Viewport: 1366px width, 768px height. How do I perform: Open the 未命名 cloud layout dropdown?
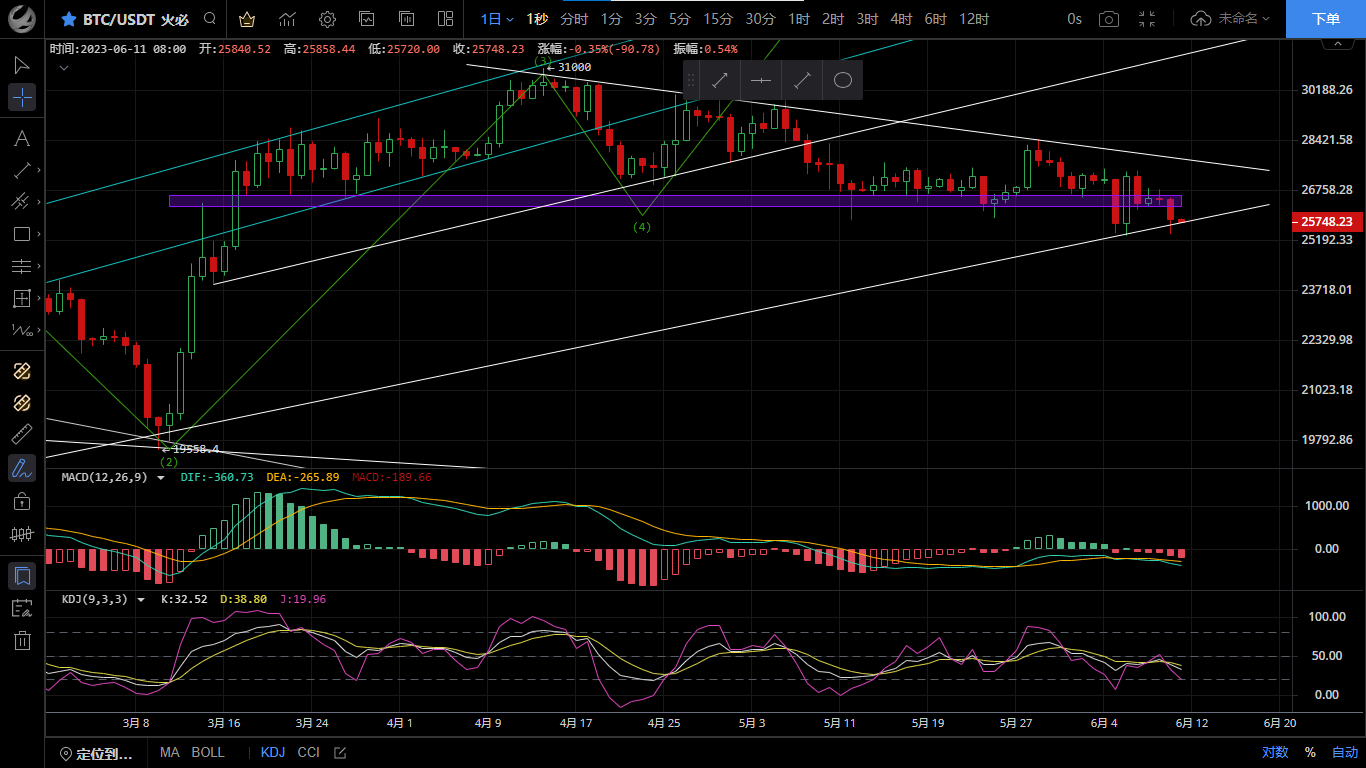click(1230, 19)
